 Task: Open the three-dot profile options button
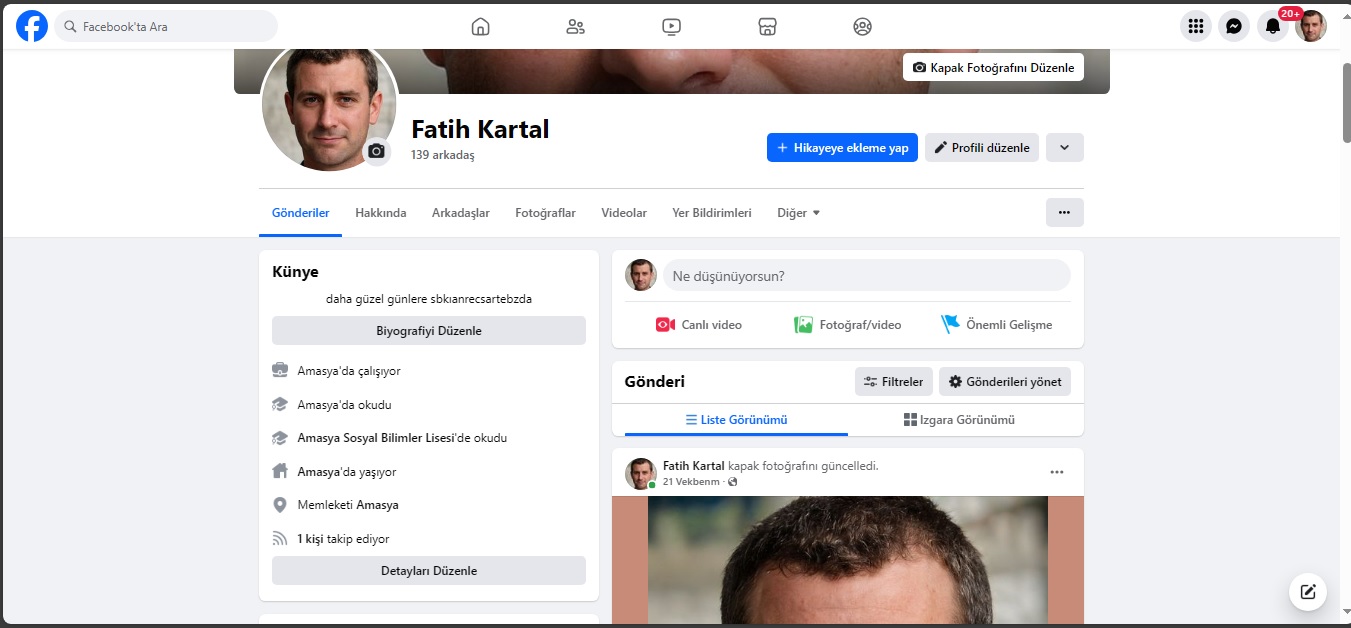[x=1065, y=213]
